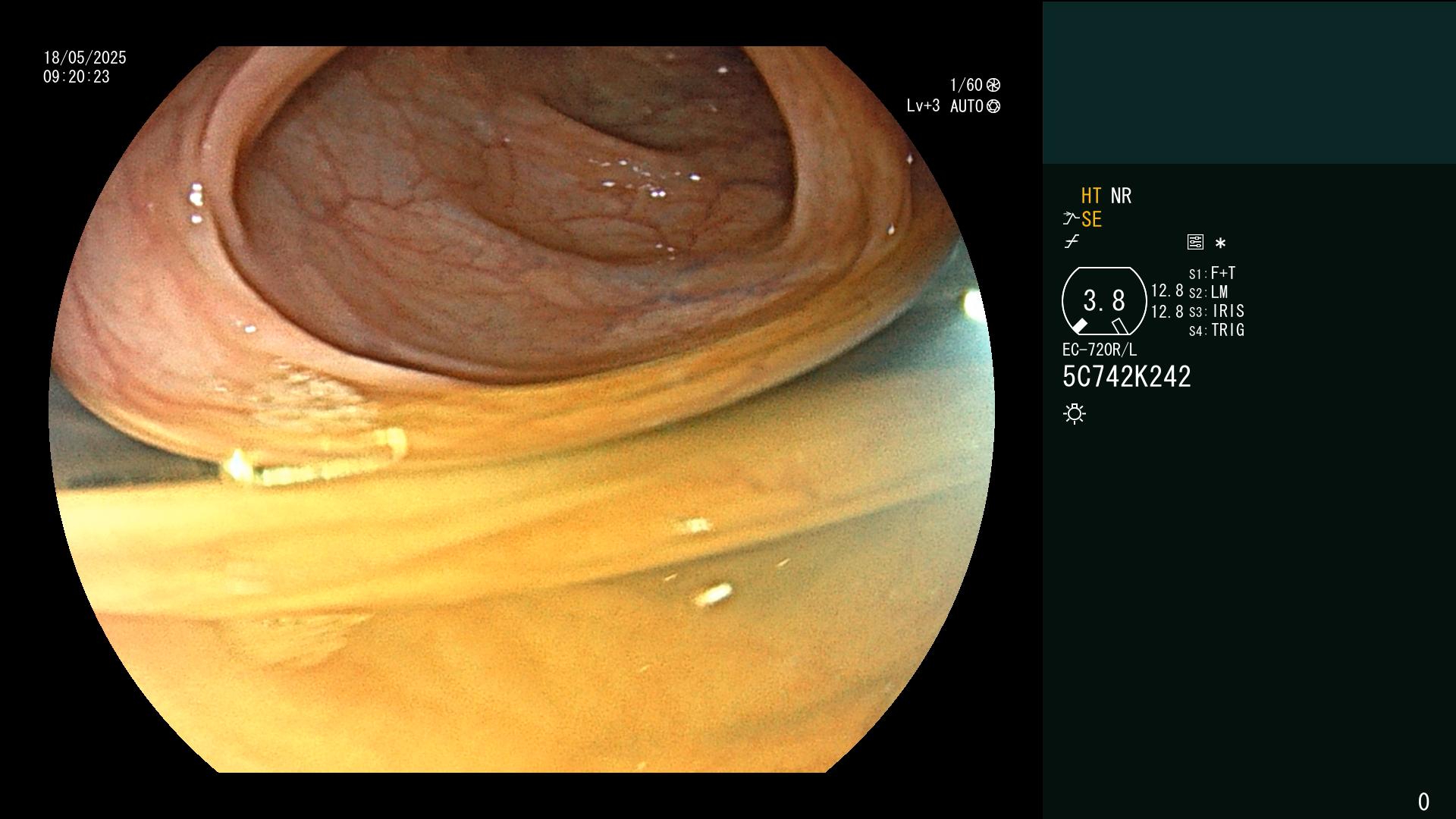Click the S2 LM button assignment
Image resolution: width=1456 pixels, height=819 pixels.
1209,292
